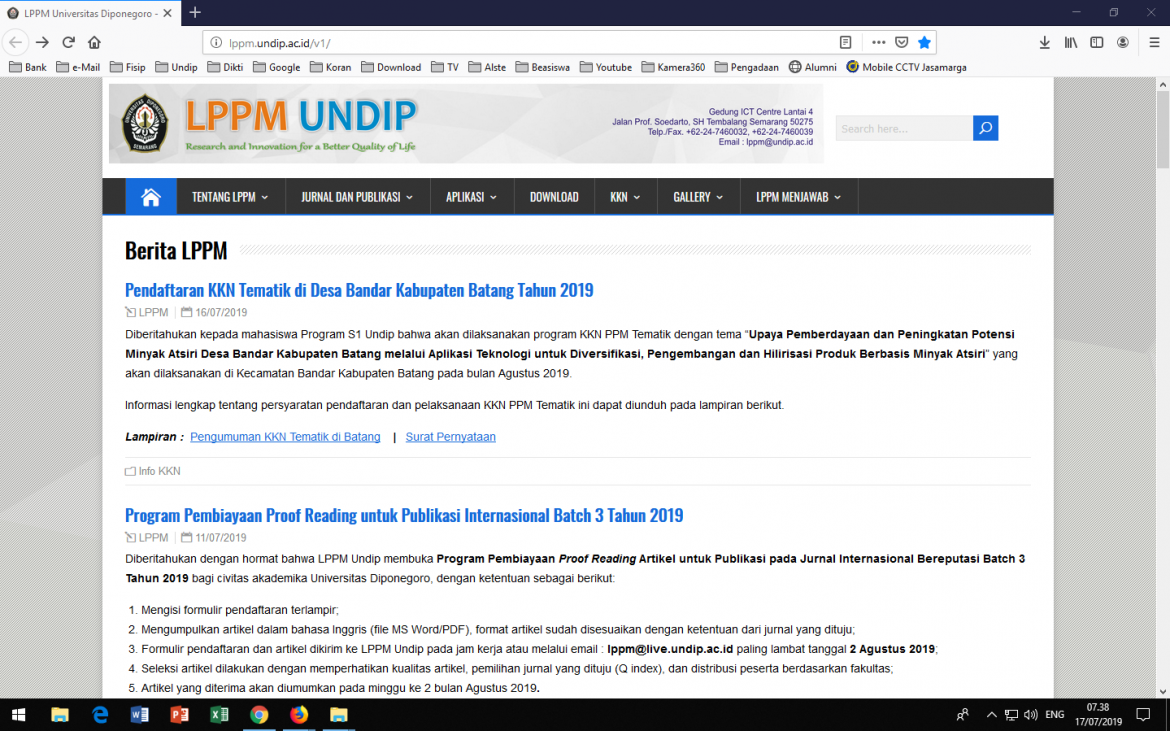Select the DOWNLOAD menu item
Screen dimensions: 1170x731
coord(554,196)
